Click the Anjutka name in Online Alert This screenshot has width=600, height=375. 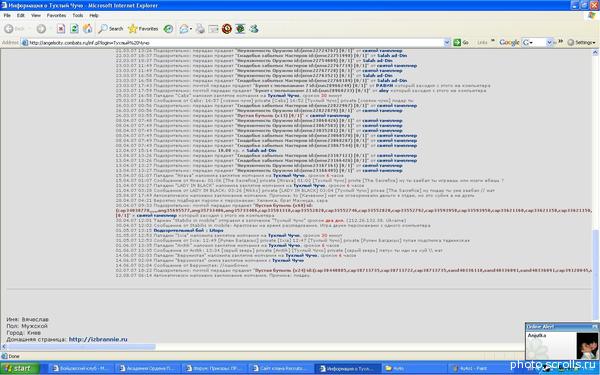point(537,336)
